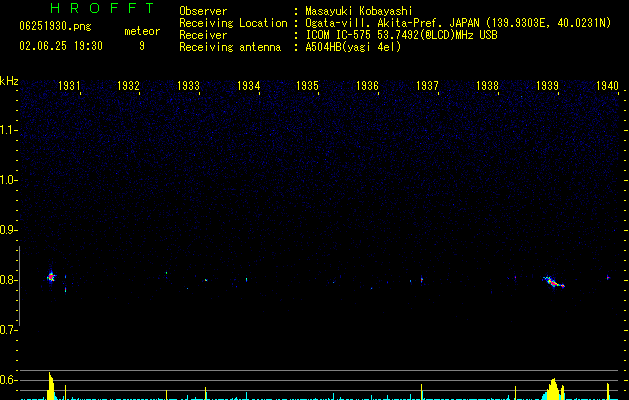Click the small echo near the 1937 marker
Viewport: 629px width, 400px height.
[422, 280]
